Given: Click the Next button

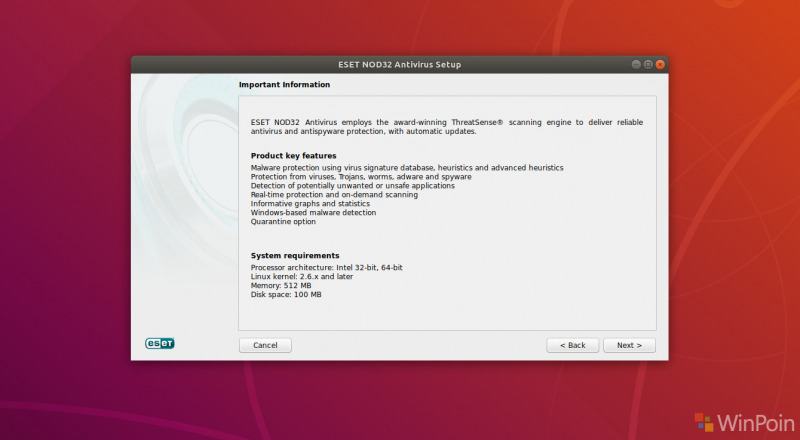Looking at the screenshot, I should (629, 345).
